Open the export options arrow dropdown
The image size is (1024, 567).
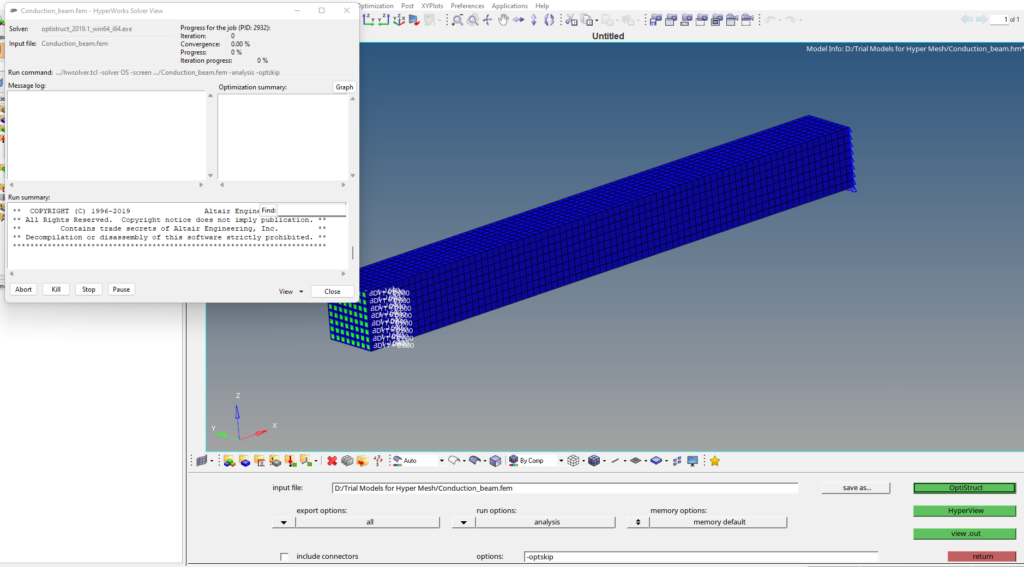click(x=283, y=523)
